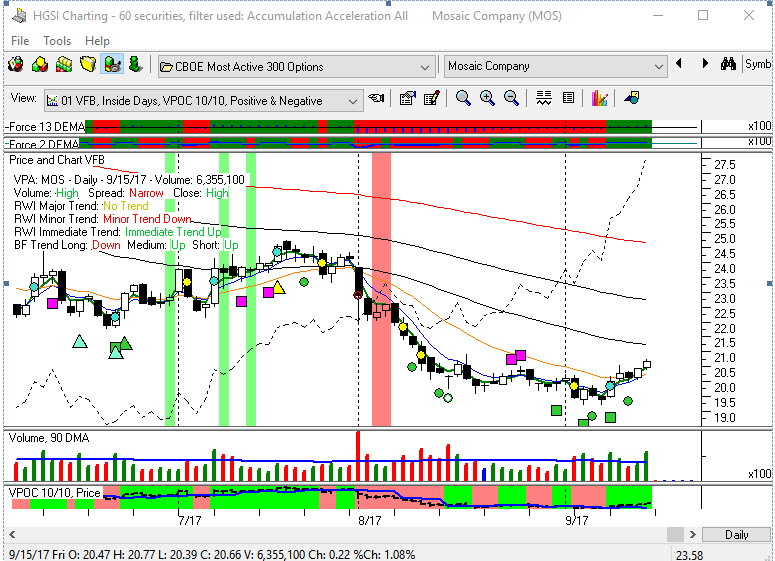
Task: Click the Price and Chart VFB label
Action: coord(57,160)
